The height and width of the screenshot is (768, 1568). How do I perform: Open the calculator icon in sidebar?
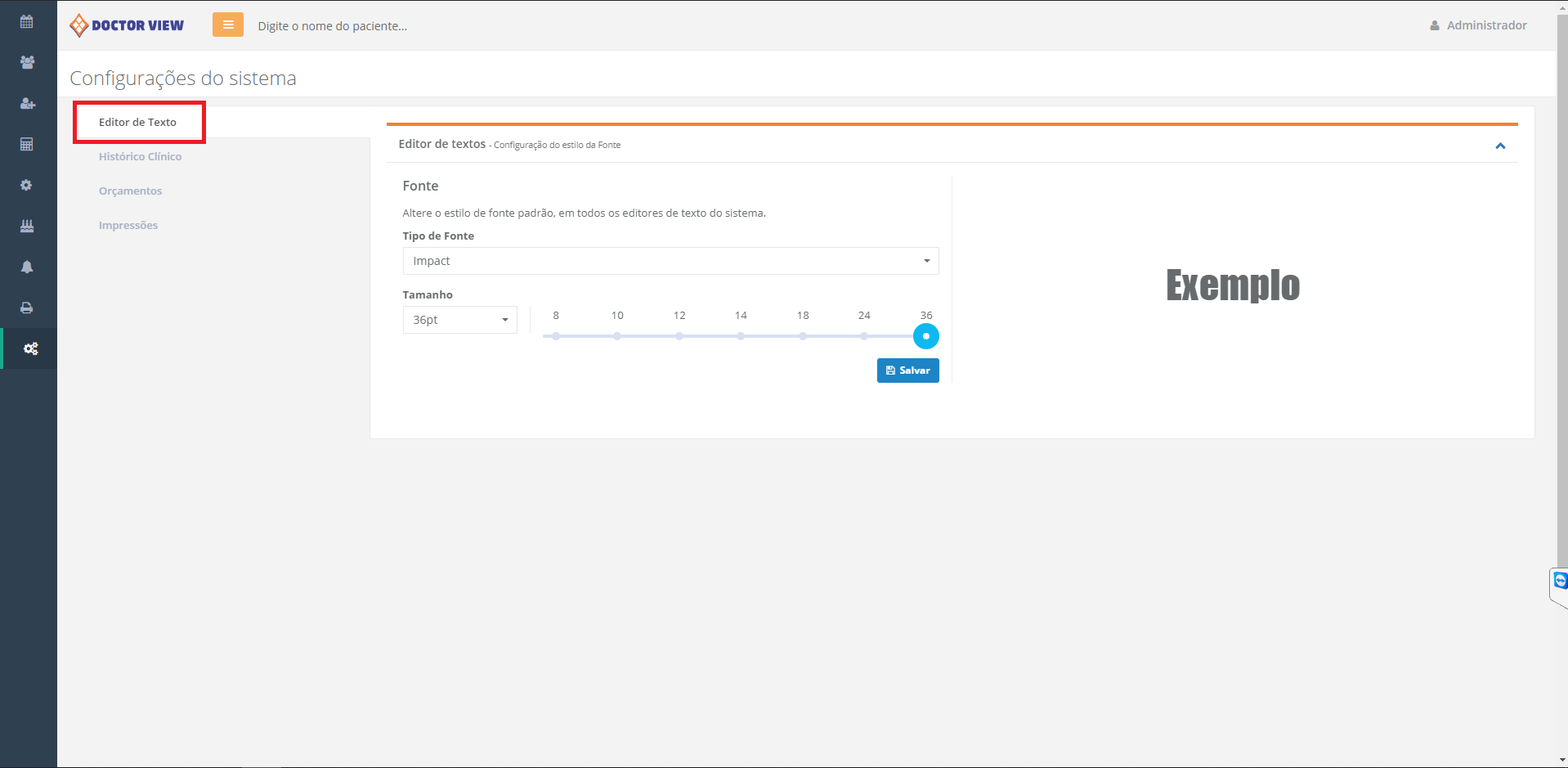coord(27,145)
